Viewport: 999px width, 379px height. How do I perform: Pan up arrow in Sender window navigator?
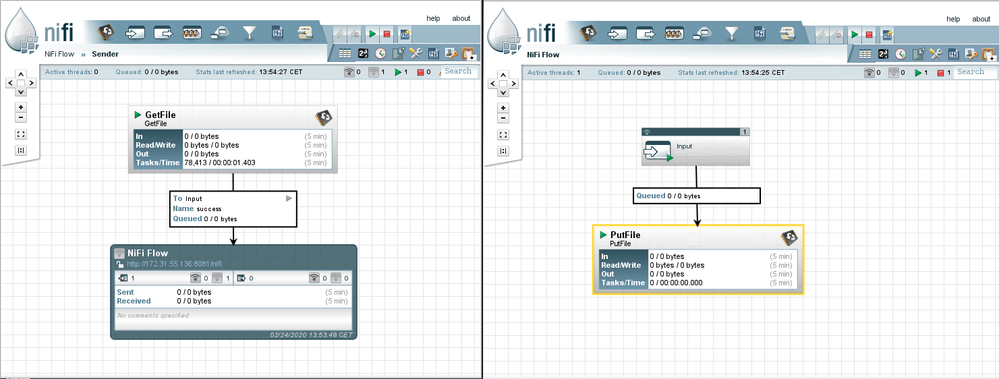click(x=20, y=74)
